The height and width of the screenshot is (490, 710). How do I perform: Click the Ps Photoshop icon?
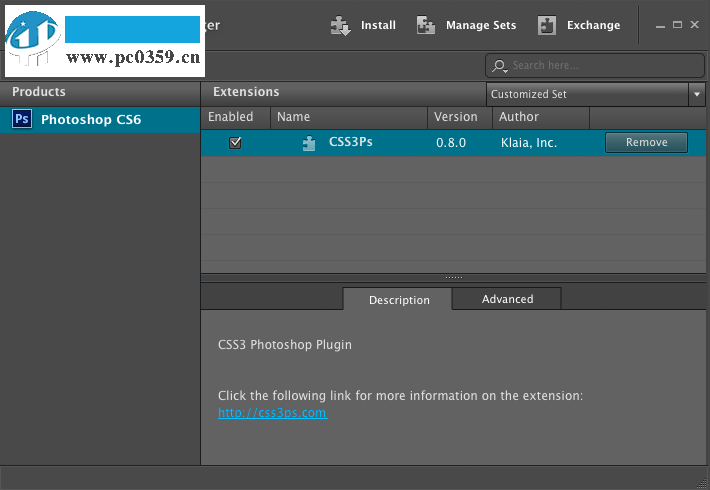22,119
